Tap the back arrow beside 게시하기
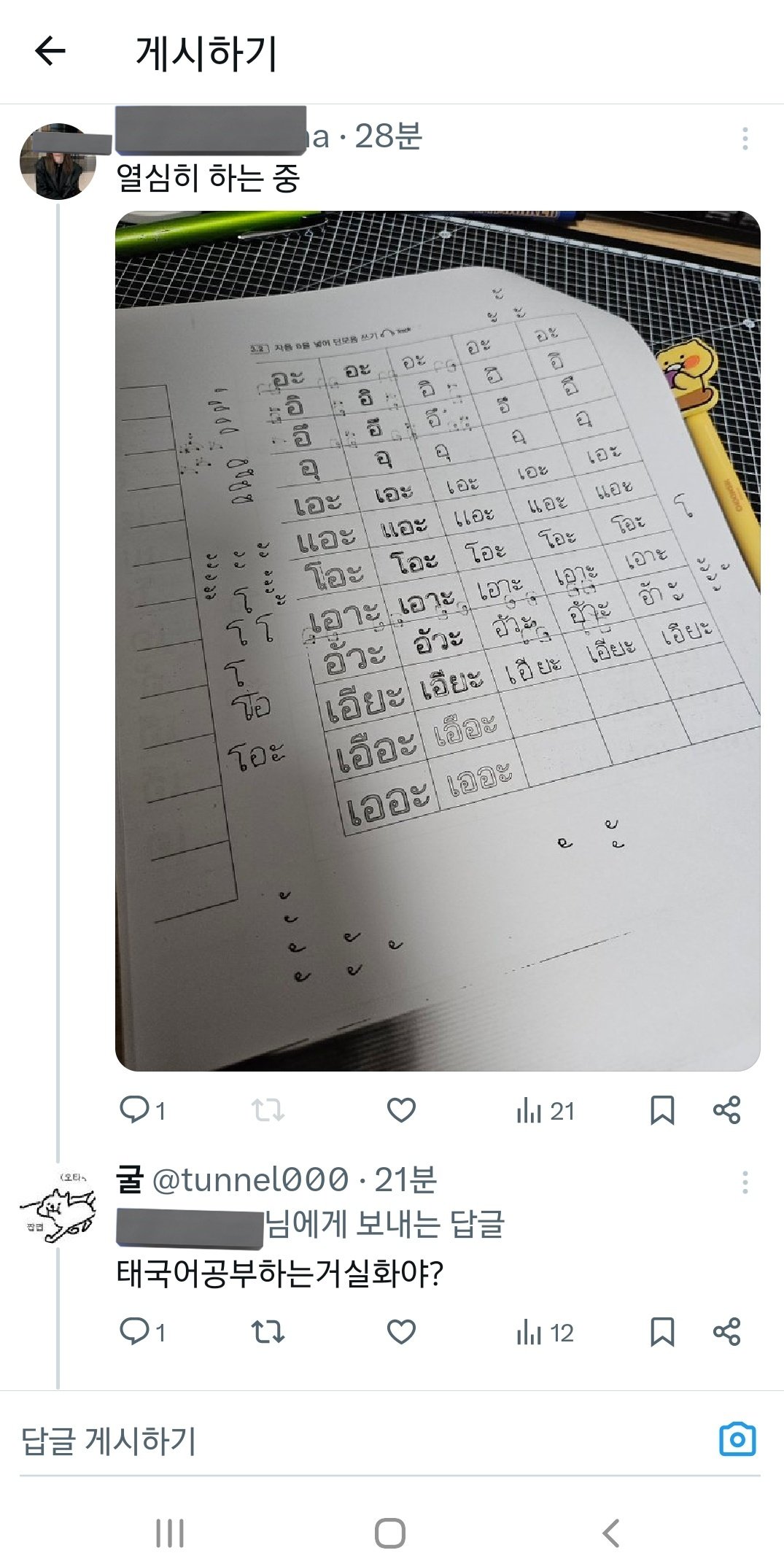 50,52
